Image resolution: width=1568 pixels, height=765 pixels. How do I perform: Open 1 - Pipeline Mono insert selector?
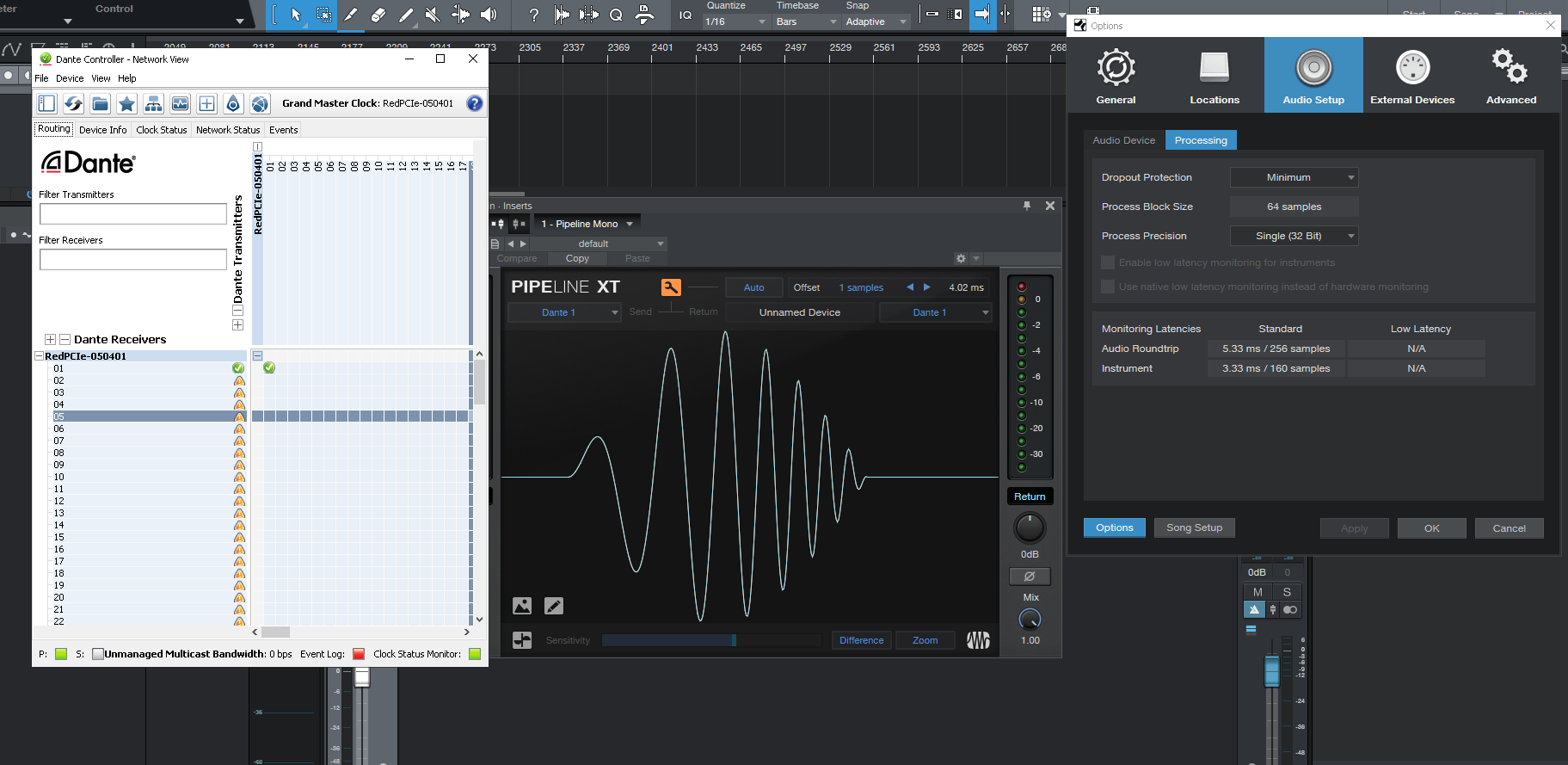tap(587, 224)
